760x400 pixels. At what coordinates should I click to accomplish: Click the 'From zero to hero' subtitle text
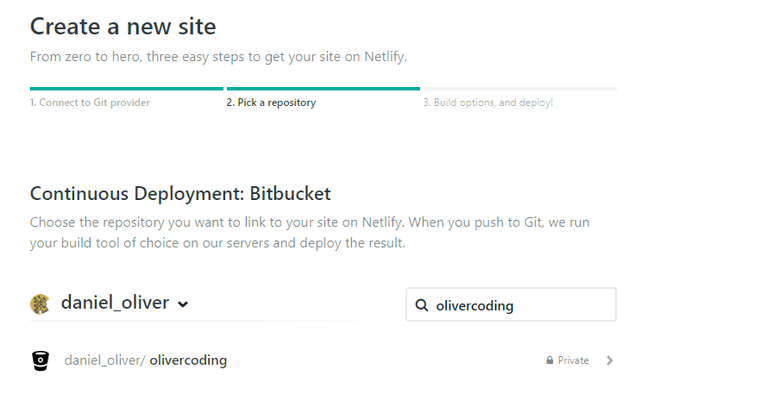(218, 57)
